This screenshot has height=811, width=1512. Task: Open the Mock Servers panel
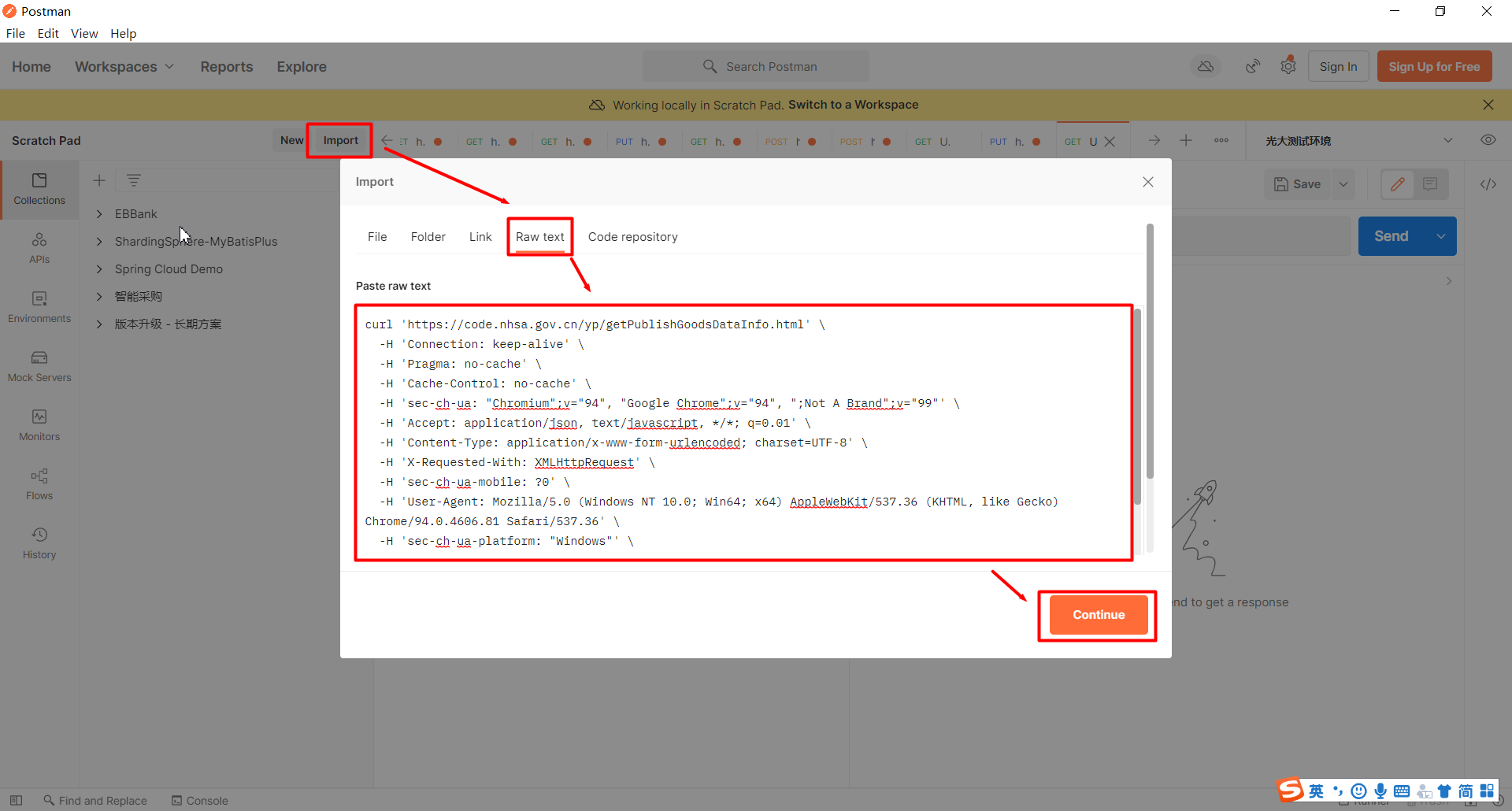pyautogui.click(x=39, y=366)
